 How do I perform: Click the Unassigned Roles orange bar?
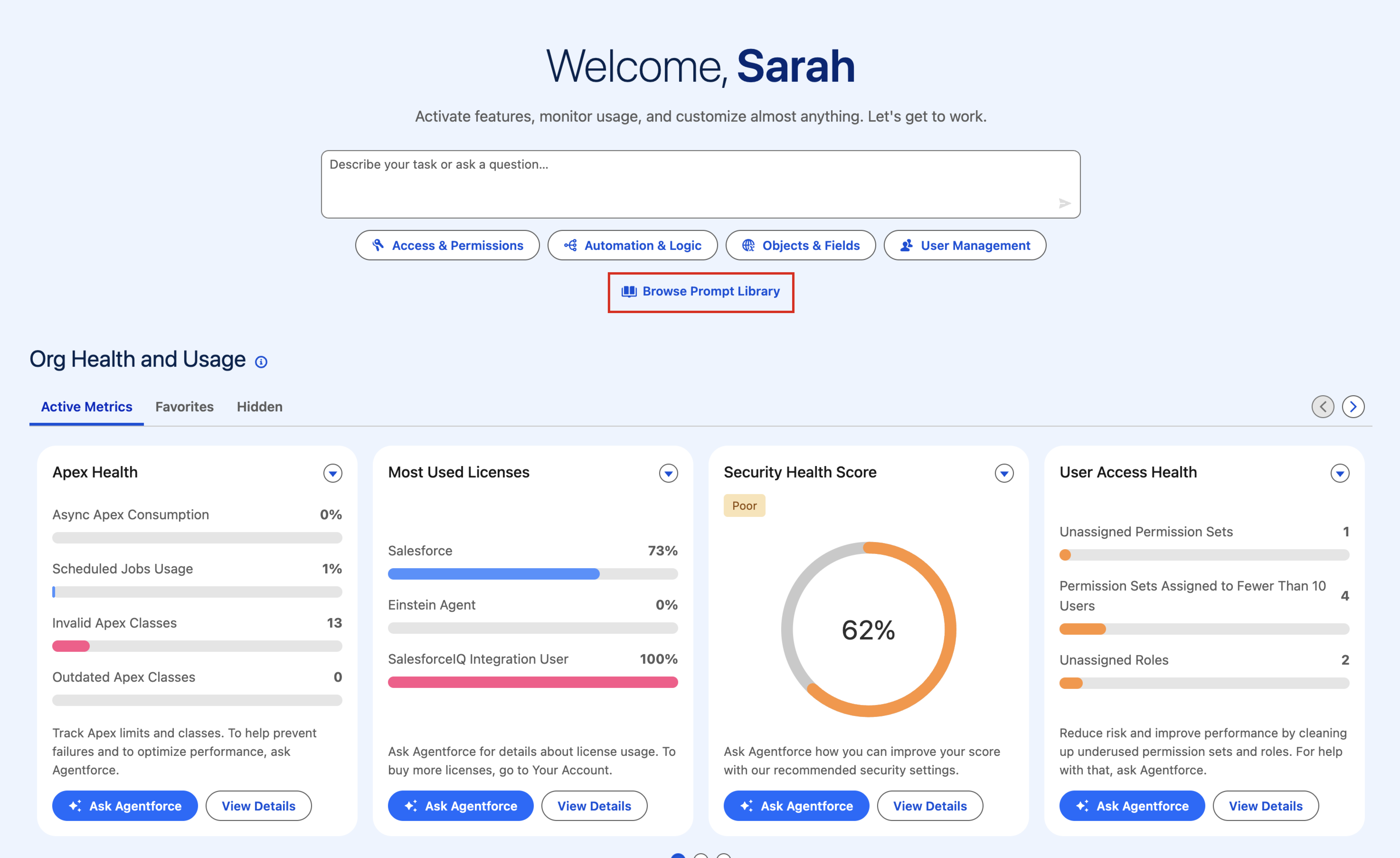tap(1071, 683)
